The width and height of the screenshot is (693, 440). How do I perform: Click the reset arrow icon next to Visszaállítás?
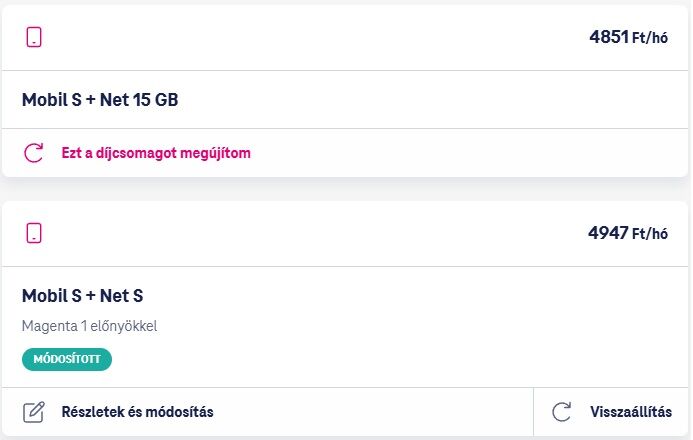pyautogui.click(x=562, y=412)
